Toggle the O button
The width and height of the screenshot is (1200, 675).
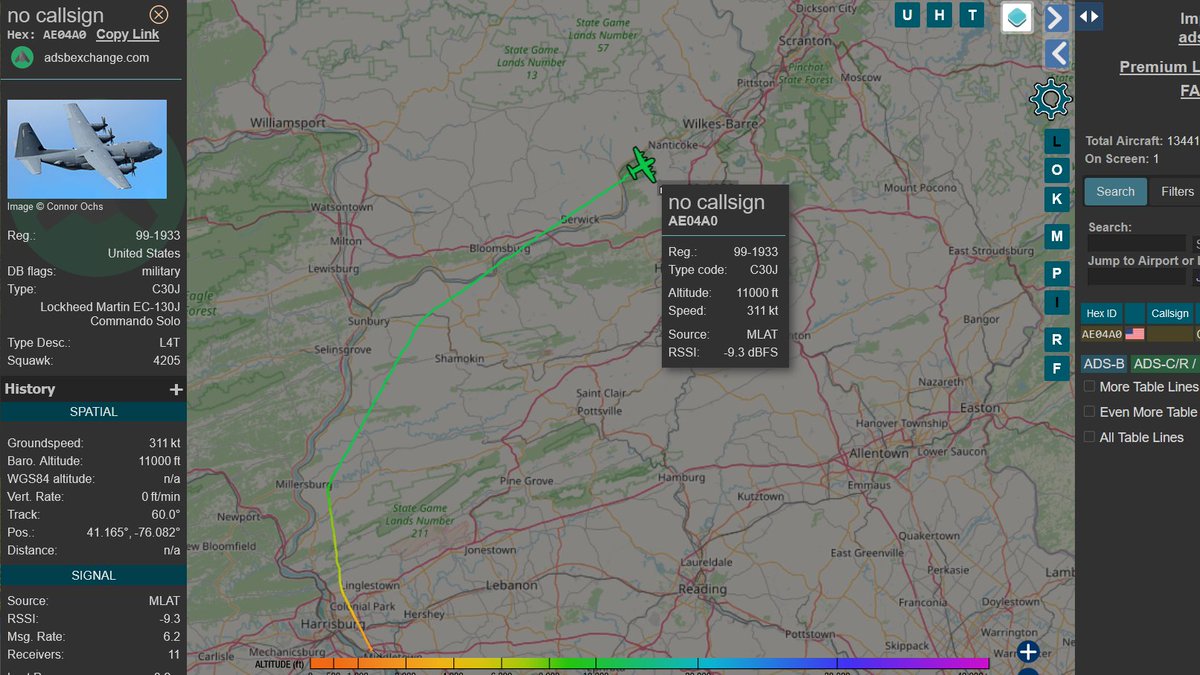pyautogui.click(x=1056, y=171)
